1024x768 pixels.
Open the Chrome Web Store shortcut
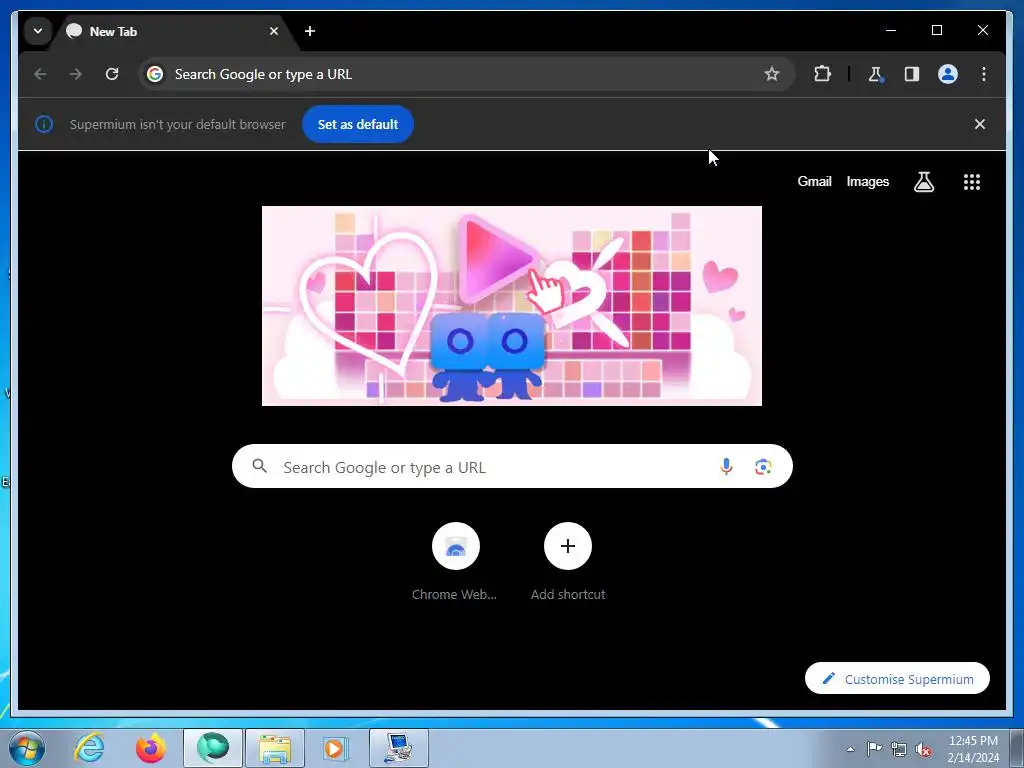point(455,562)
